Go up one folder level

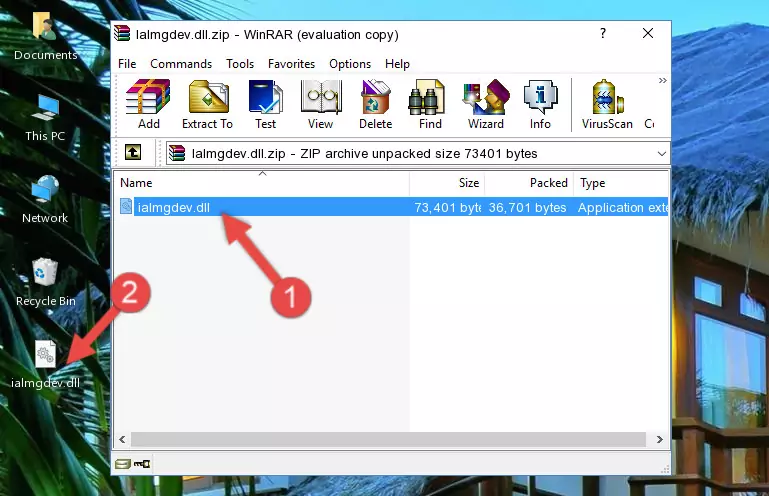click(133, 152)
